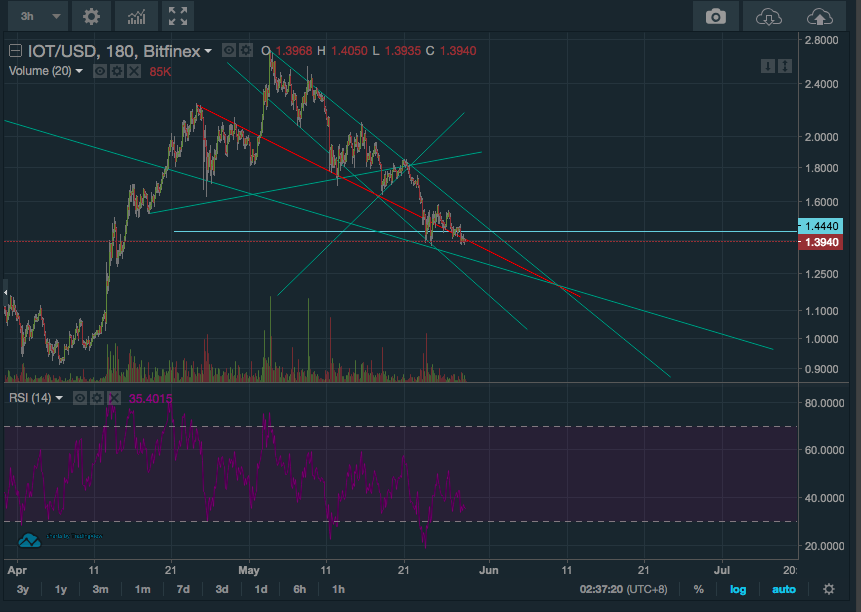Click the close price value 1.3940 in legend
Image resolution: width=861 pixels, height=612 pixels.
(x=458, y=51)
